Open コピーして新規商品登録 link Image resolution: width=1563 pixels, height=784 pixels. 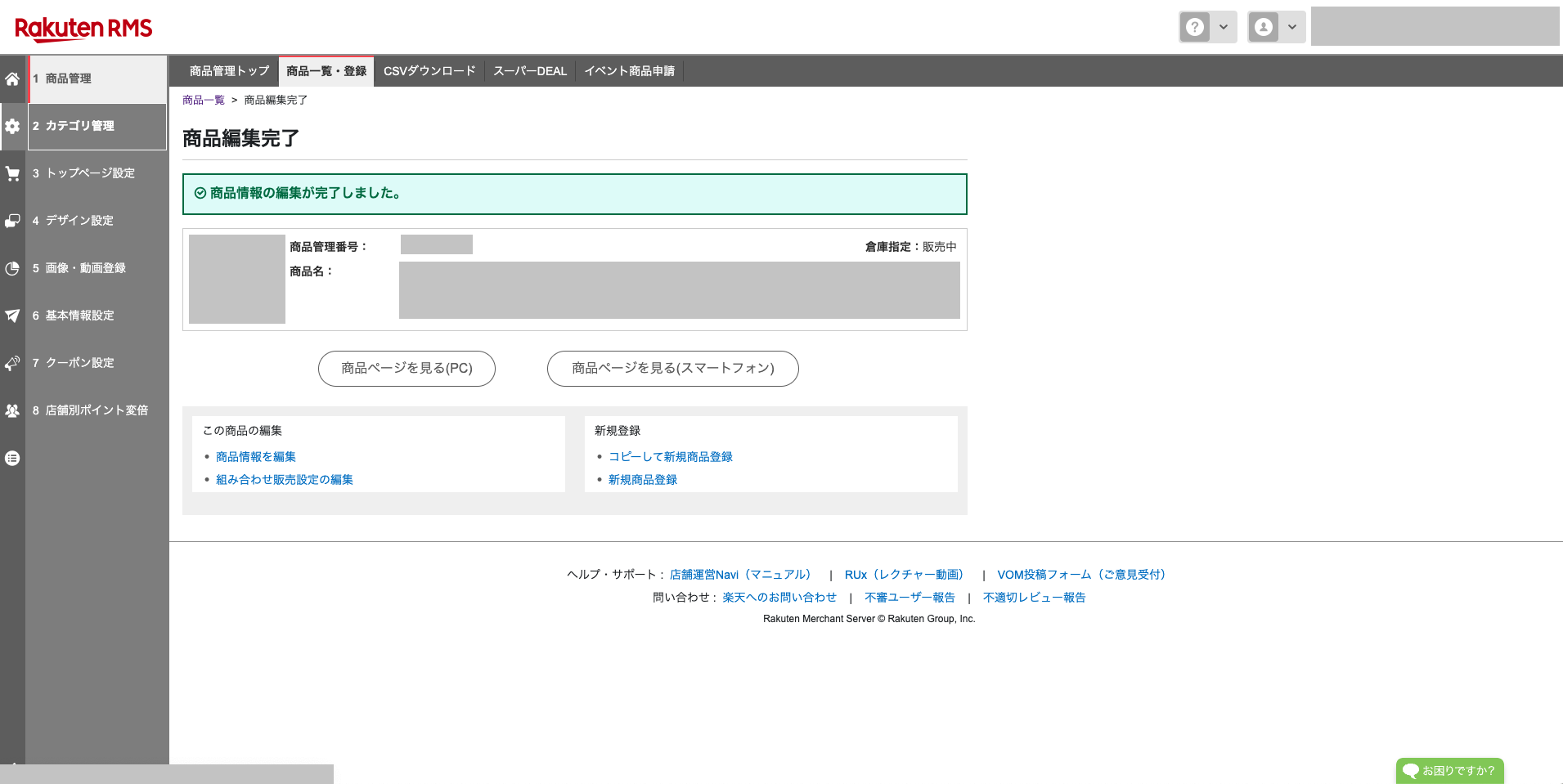[671, 456]
